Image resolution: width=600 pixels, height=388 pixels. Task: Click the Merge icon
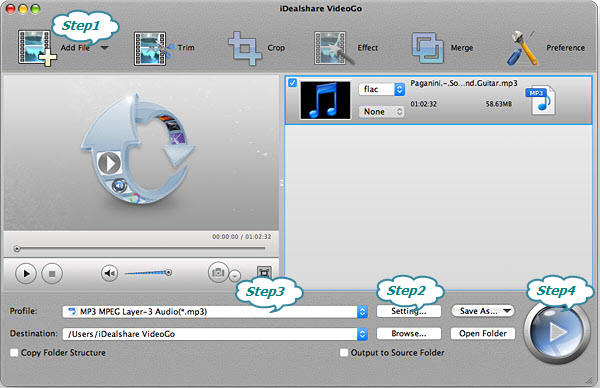[x=428, y=48]
